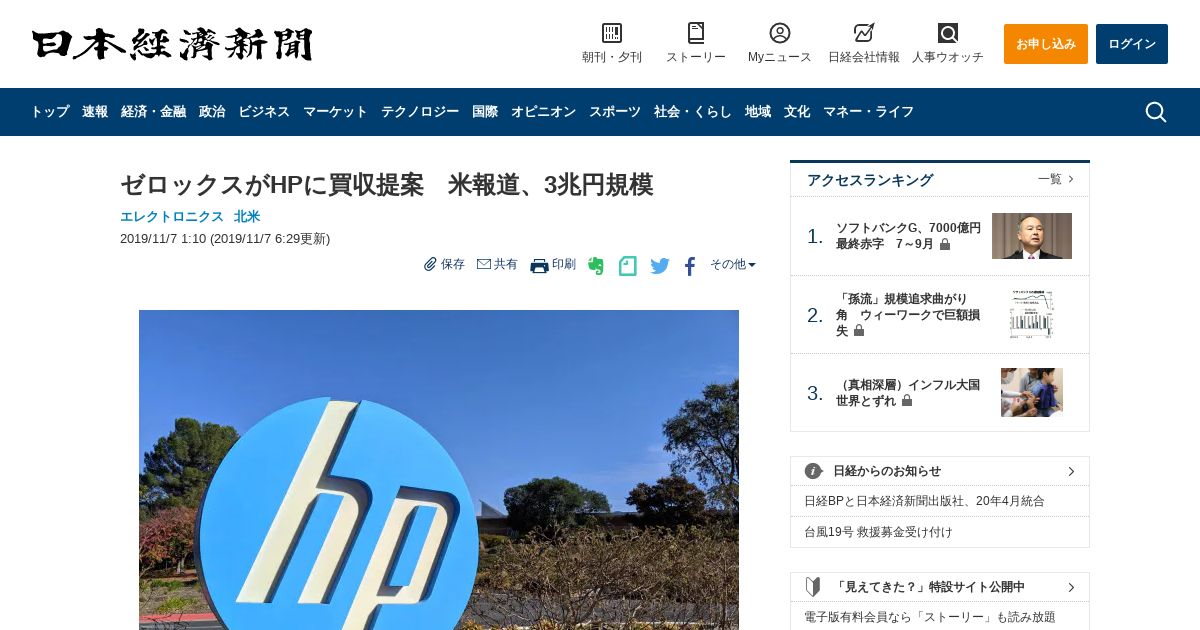Viewport: 1200px width, 630px height.
Task: Open the WeWork chart ranking thumbnail
Action: [x=1032, y=314]
